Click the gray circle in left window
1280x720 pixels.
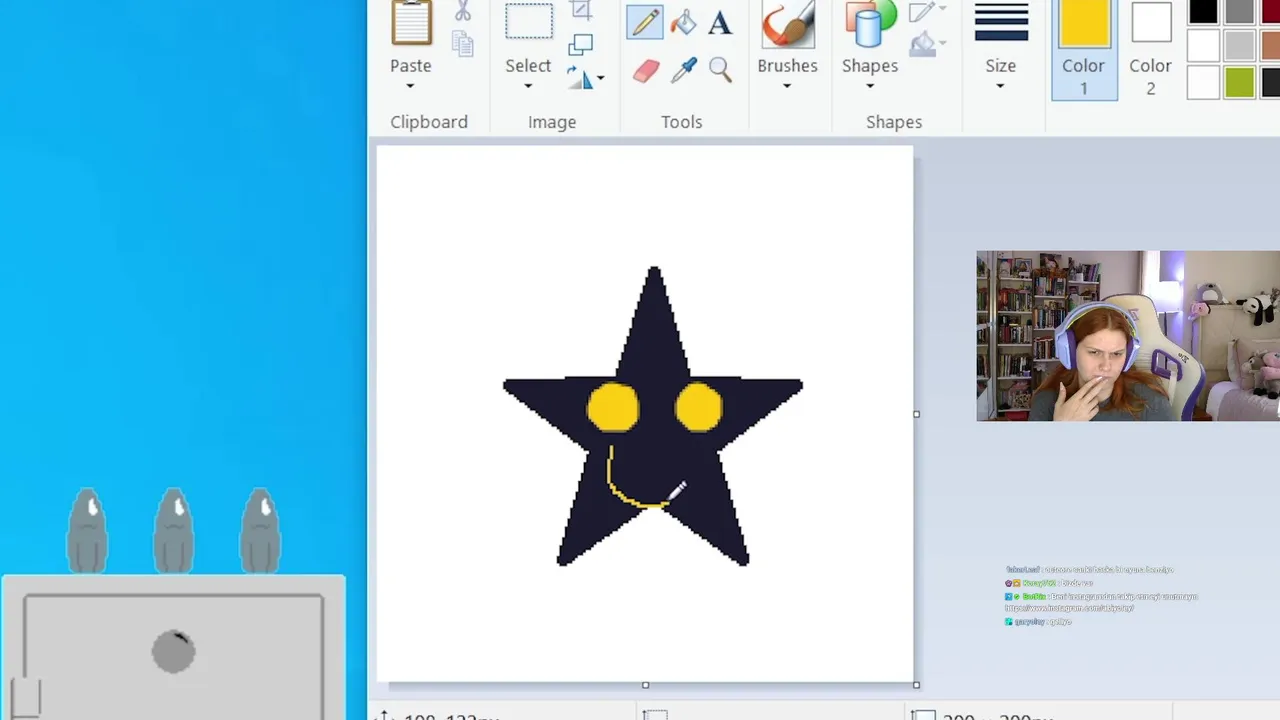point(174,652)
